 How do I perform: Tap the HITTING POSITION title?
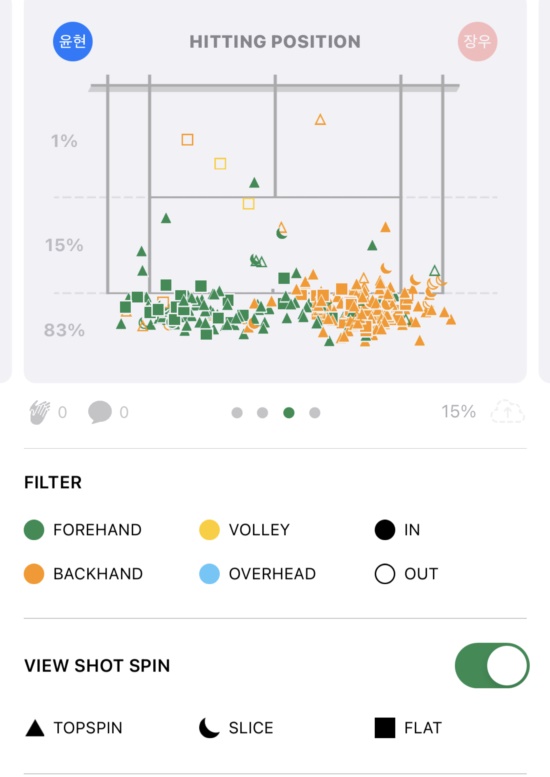coord(275,42)
